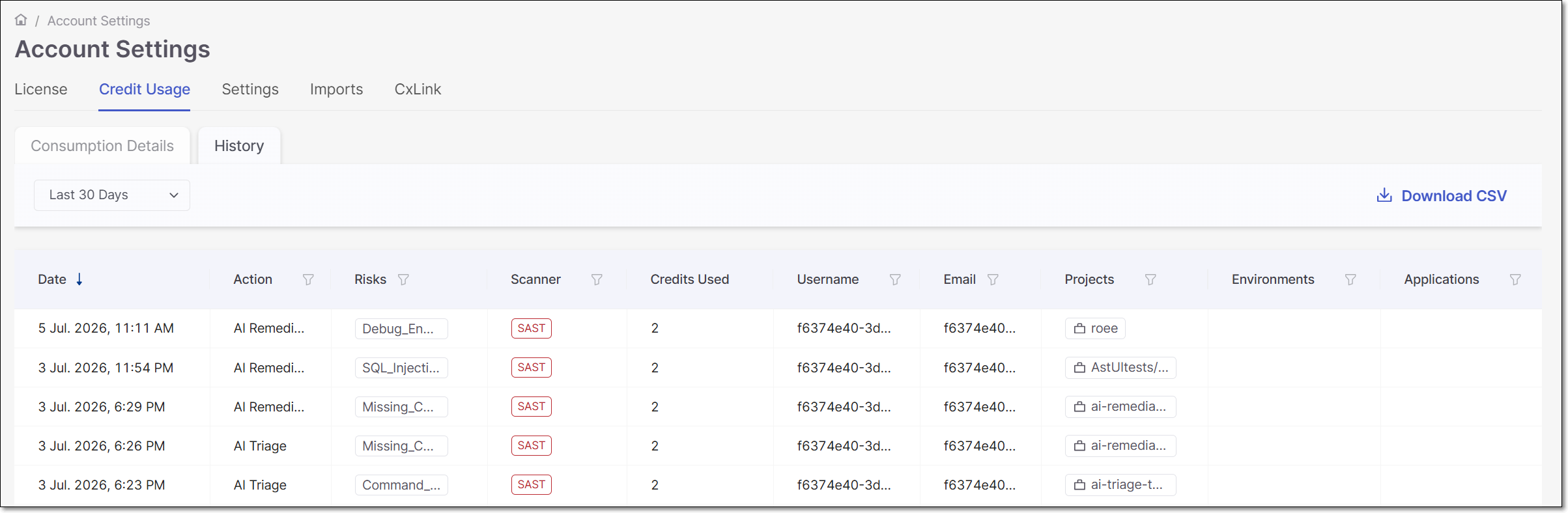Go to the home breadcrumb icon
The image size is (1568, 513).
tap(21, 20)
